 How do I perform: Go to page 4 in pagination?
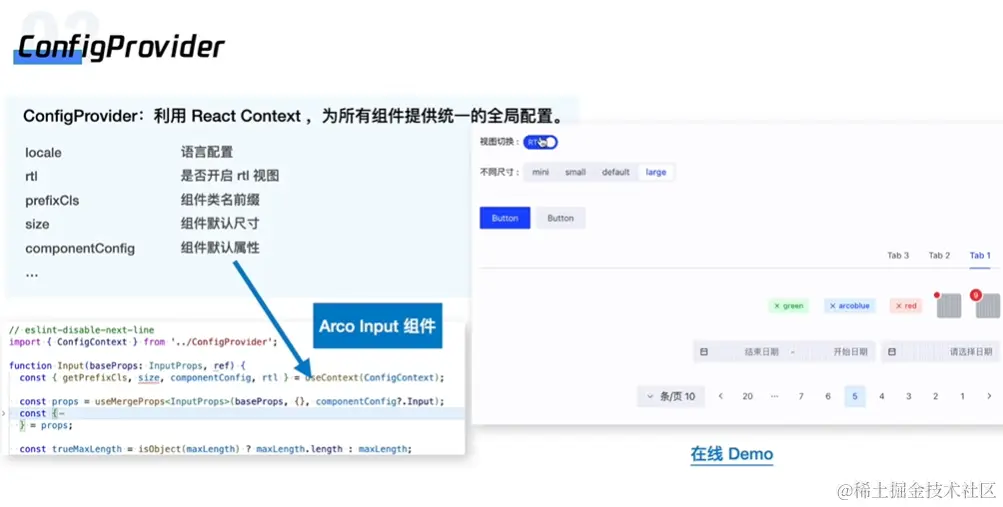(x=881, y=396)
